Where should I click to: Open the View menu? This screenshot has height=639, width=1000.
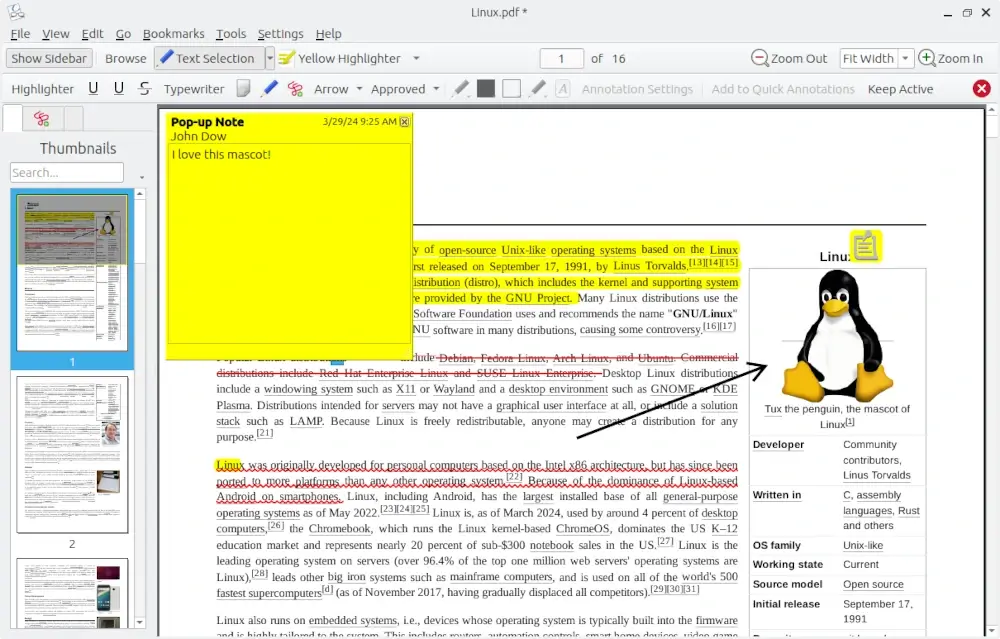[x=55, y=34]
